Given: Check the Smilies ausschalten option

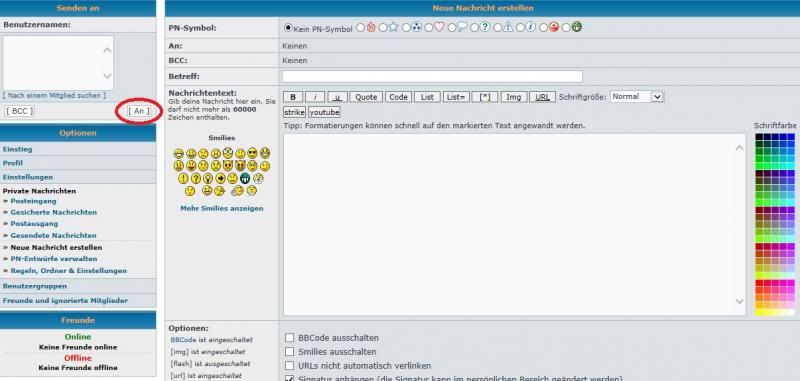Looking at the screenshot, I should [289, 352].
